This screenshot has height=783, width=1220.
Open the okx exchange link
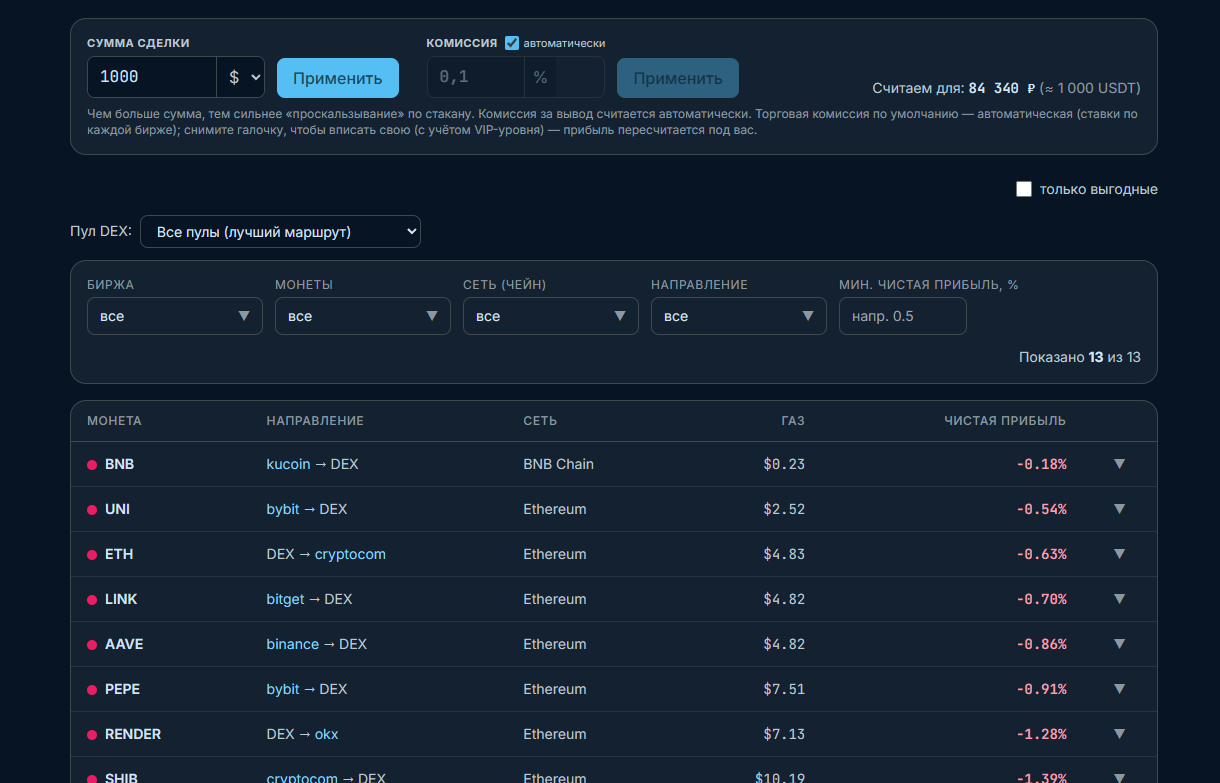pos(327,734)
